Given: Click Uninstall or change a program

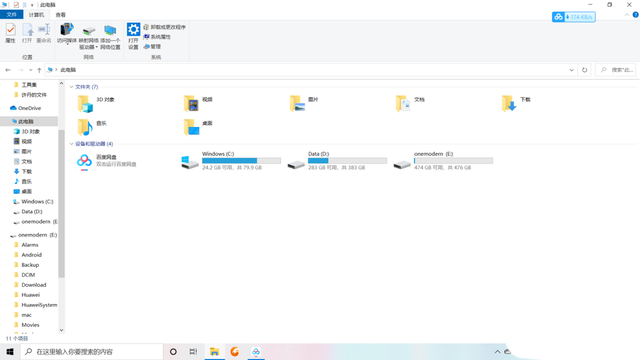Looking at the screenshot, I should click(x=164, y=27).
